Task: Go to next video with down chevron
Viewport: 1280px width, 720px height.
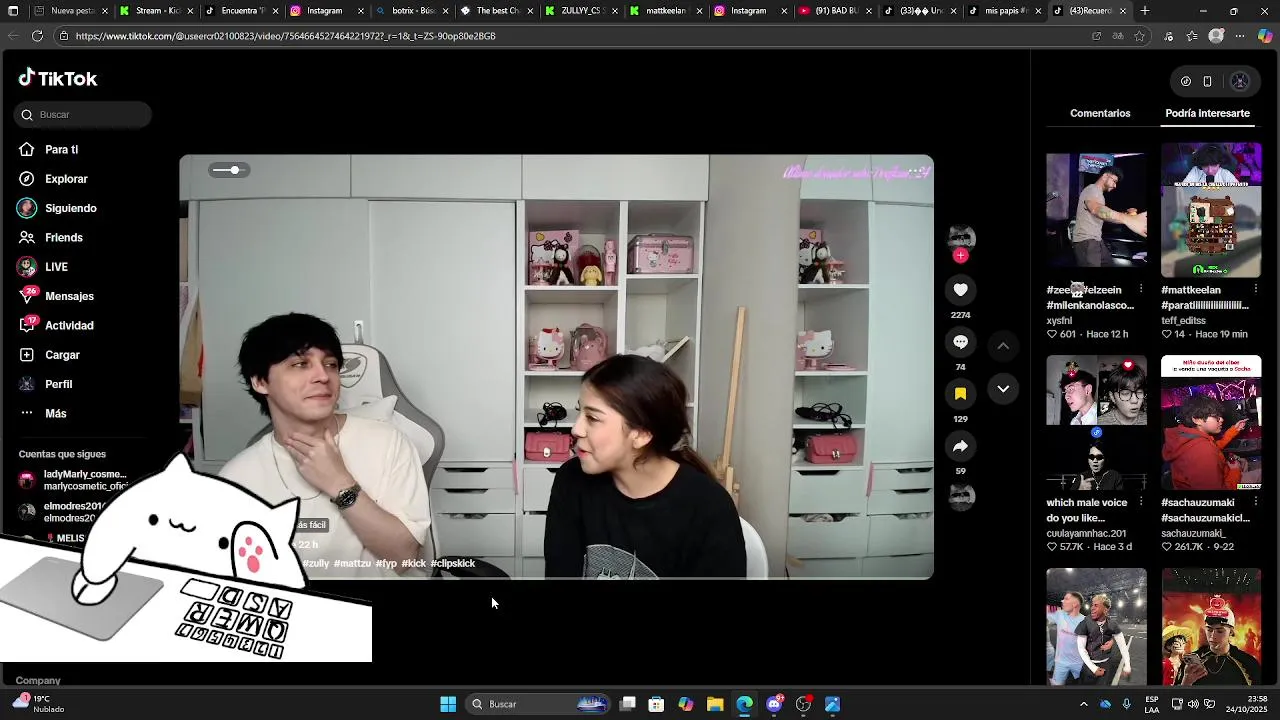Action: (1003, 389)
